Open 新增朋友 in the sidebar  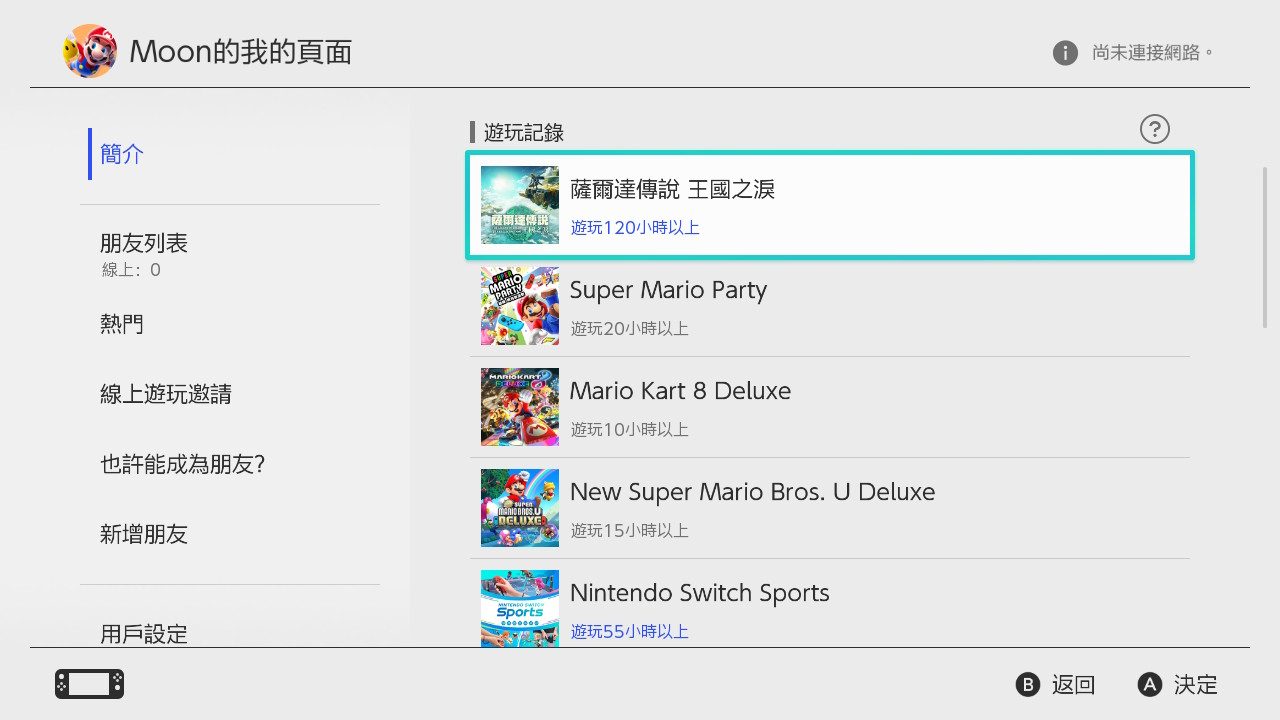click(144, 534)
